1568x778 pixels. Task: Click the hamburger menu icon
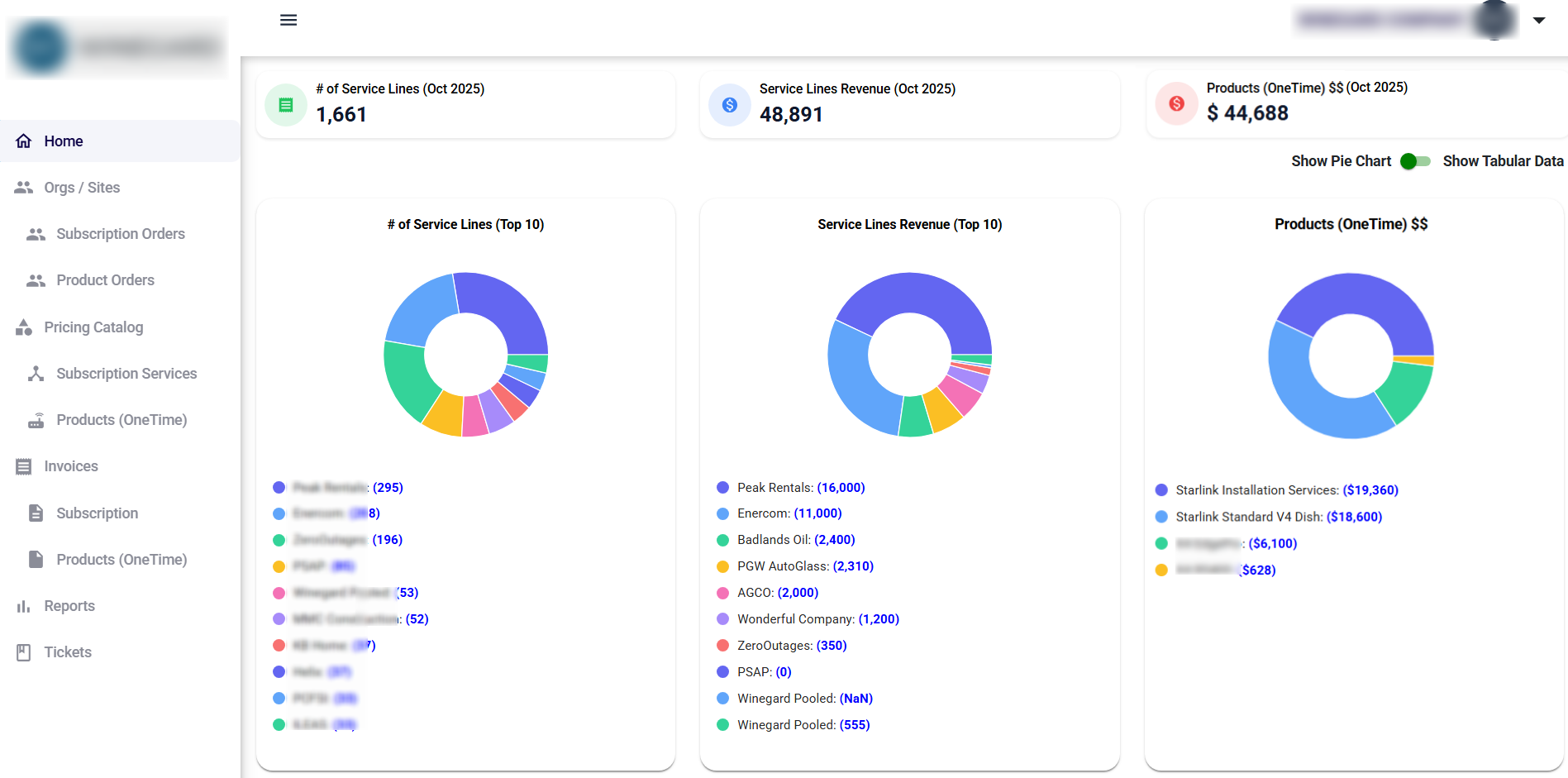tap(288, 20)
